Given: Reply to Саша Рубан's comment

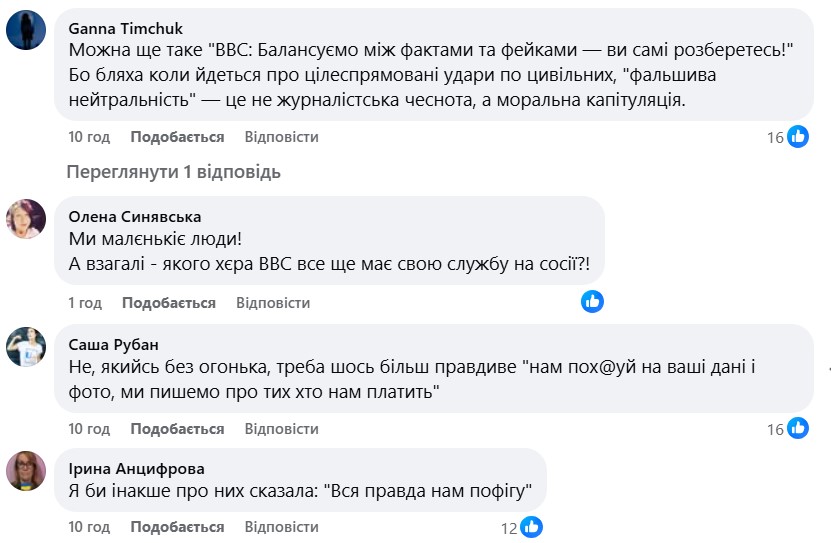Looking at the screenshot, I should (281, 428).
